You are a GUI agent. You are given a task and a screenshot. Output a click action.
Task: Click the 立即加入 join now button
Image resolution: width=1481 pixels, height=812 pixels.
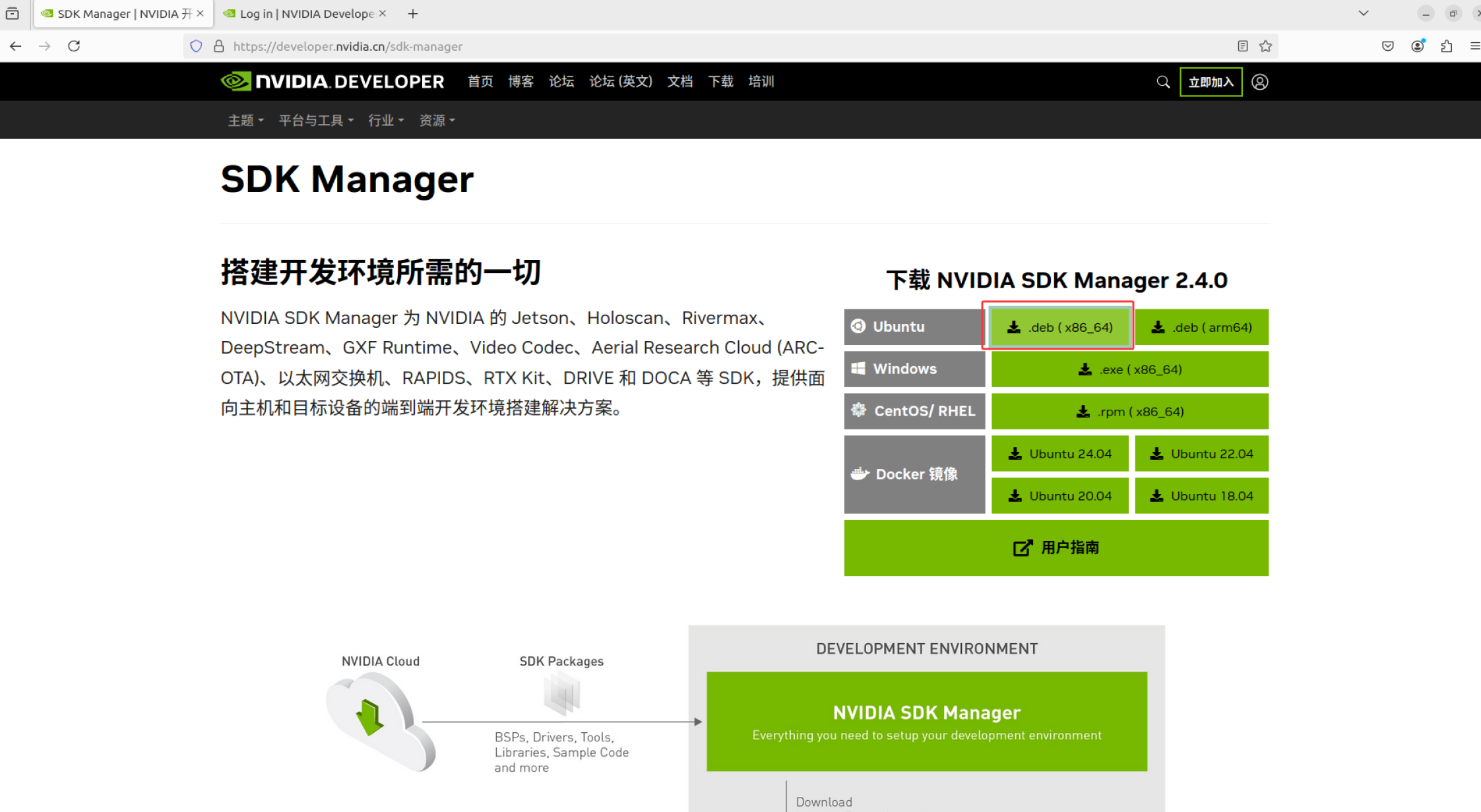(1211, 82)
